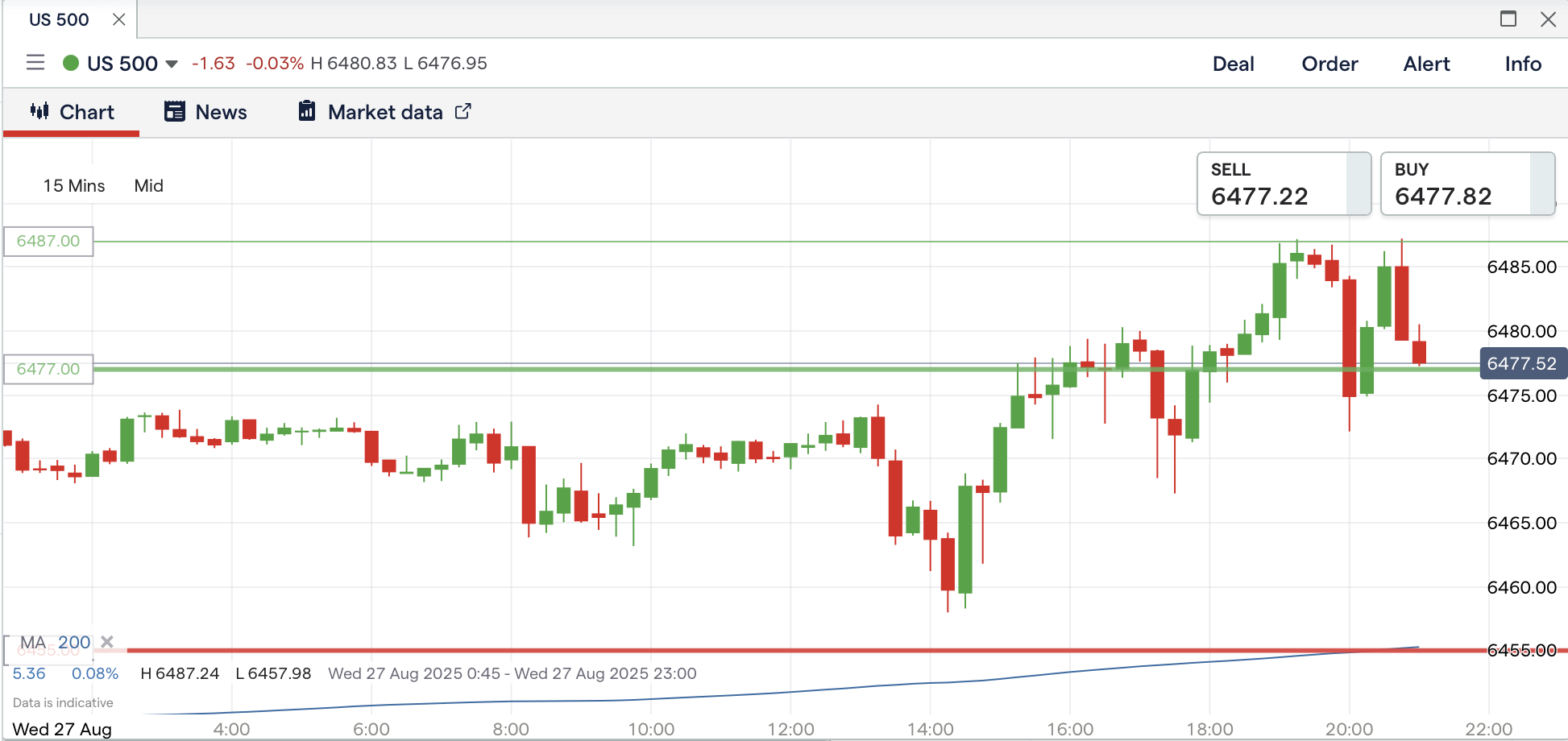Image resolution: width=1568 pixels, height=741 pixels.
Task: Click the News newspaper icon
Action: click(x=175, y=111)
